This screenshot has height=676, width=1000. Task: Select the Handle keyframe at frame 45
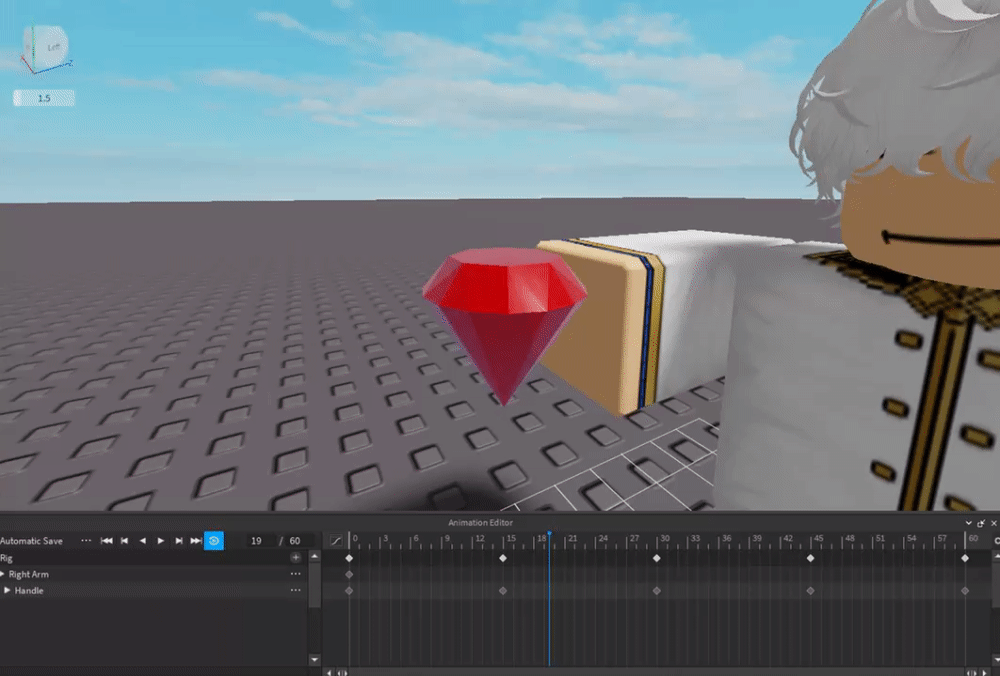tap(810, 591)
